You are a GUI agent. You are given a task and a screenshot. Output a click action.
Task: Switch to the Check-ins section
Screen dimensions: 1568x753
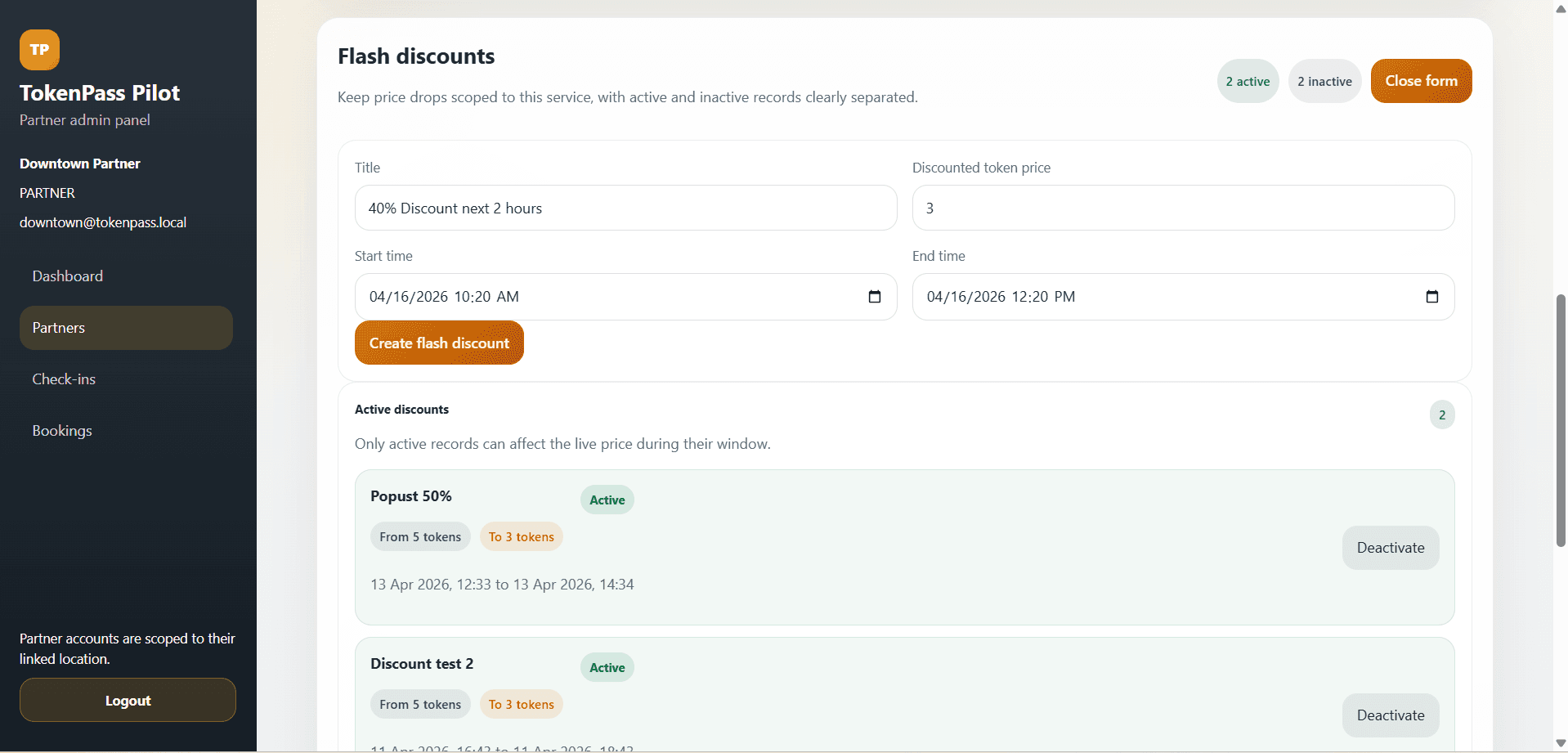point(63,379)
